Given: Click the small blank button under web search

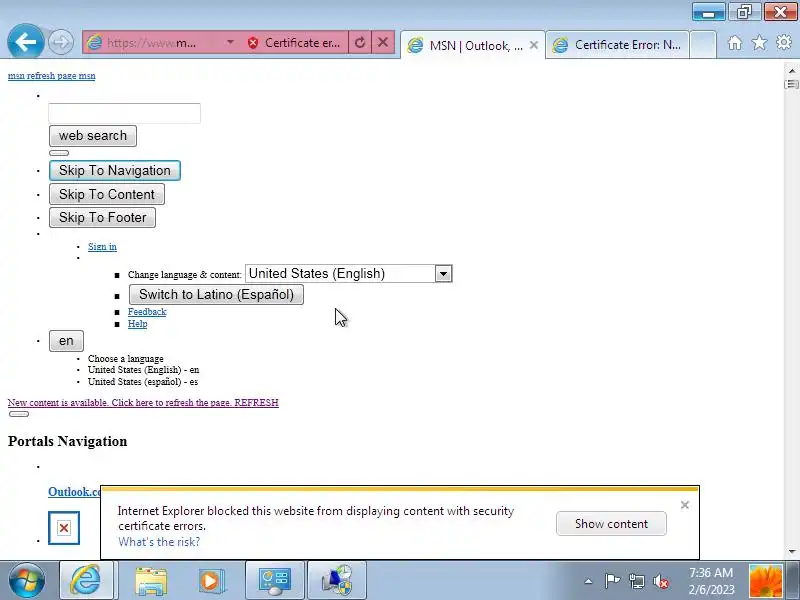Looking at the screenshot, I should click(59, 153).
